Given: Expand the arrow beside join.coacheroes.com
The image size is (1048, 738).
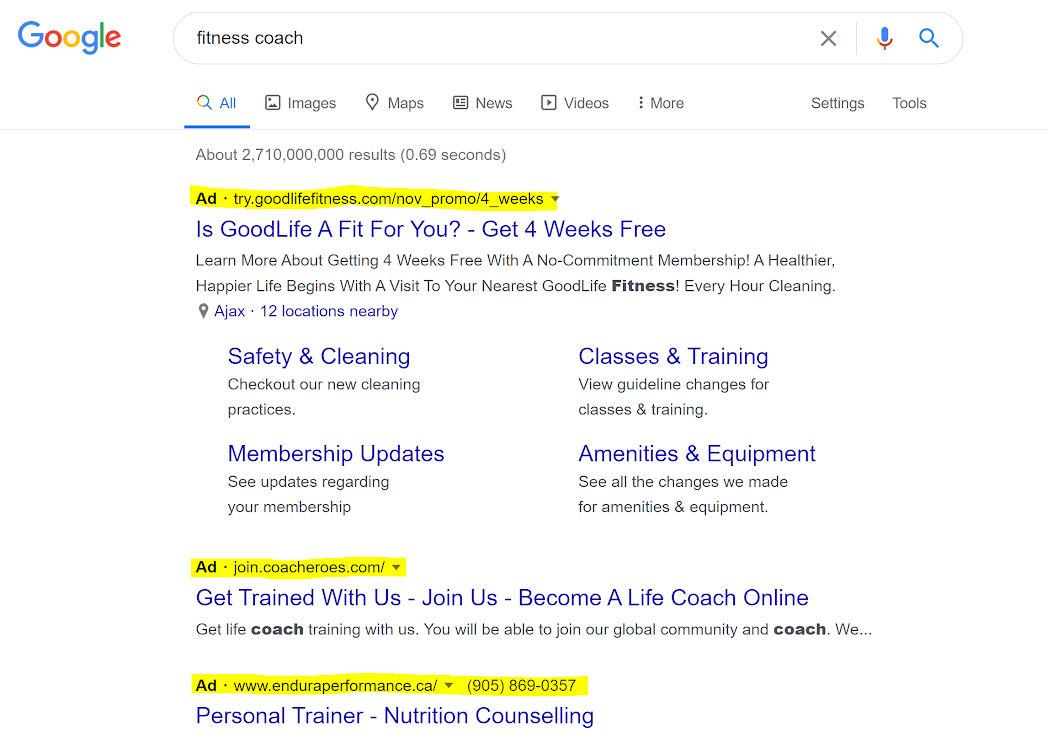Looking at the screenshot, I should (396, 567).
